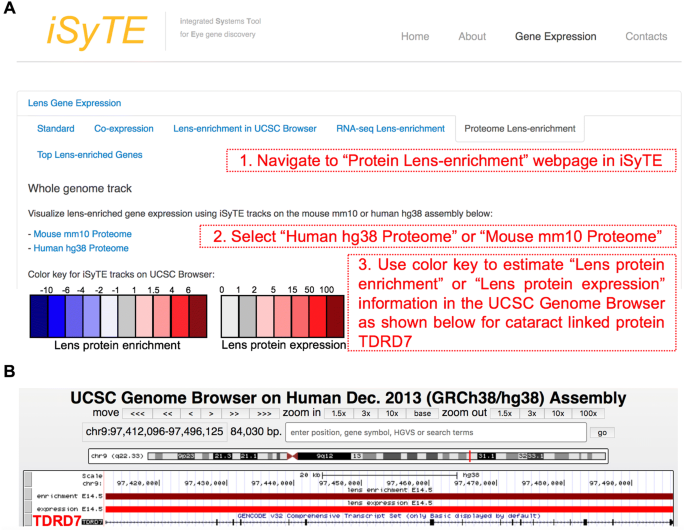This screenshot has width=685, height=531.
Task: Click the dark red 6 enrichment swatch
Action: pos(197,316)
